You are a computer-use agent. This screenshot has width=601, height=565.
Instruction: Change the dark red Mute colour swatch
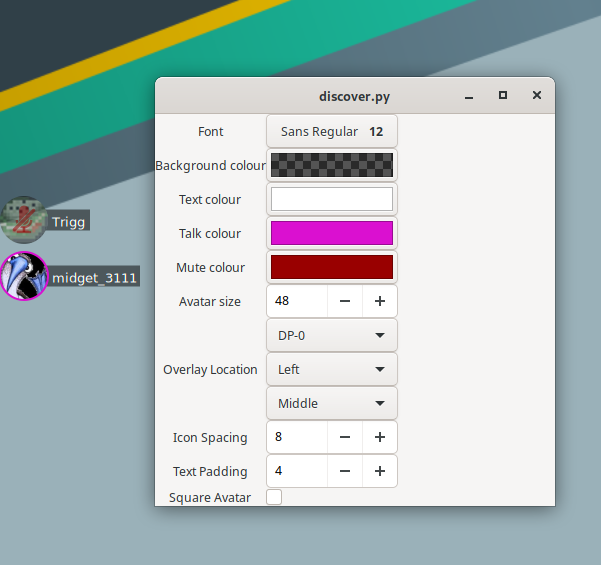tap(332, 267)
